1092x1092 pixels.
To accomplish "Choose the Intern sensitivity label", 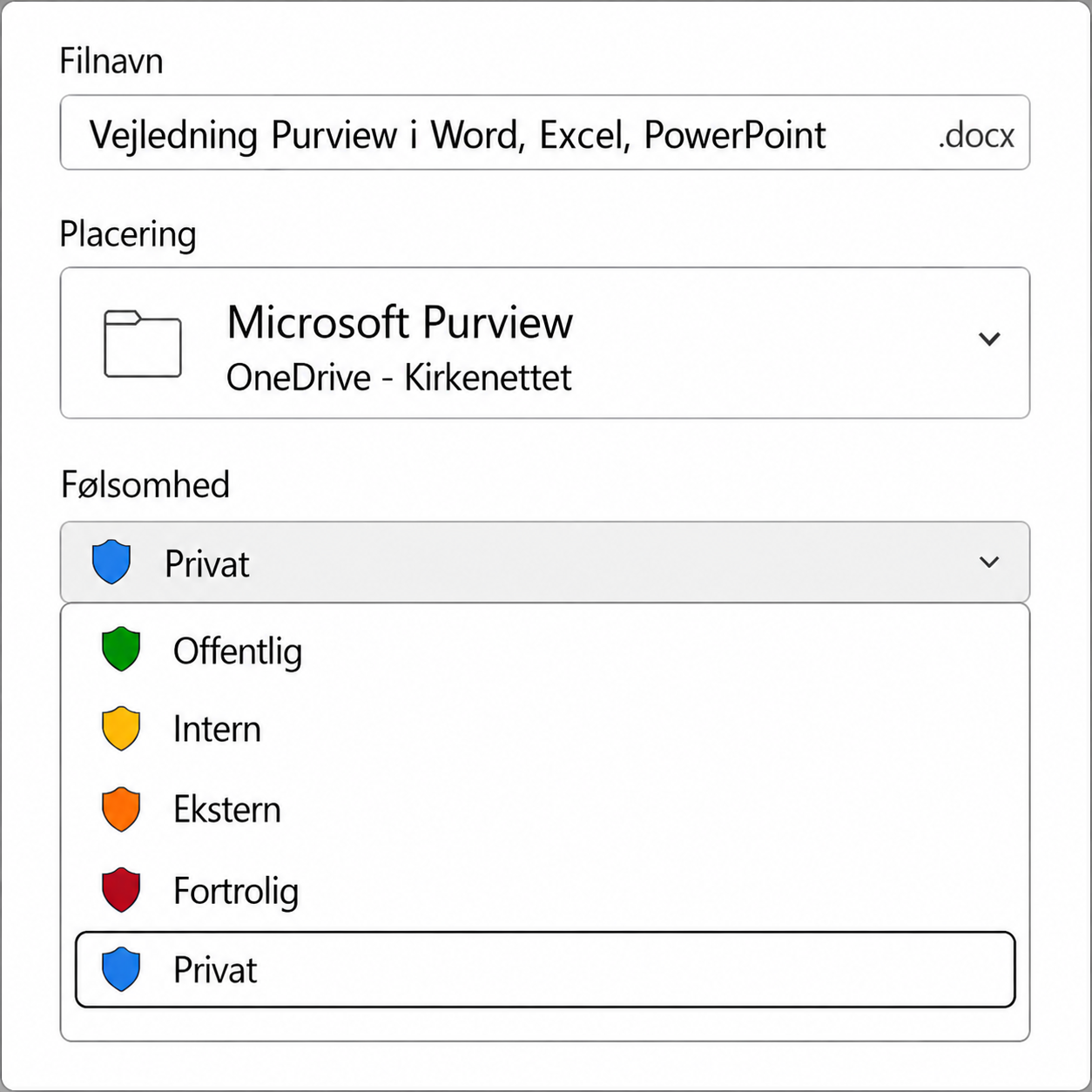I will pos(545,730).
